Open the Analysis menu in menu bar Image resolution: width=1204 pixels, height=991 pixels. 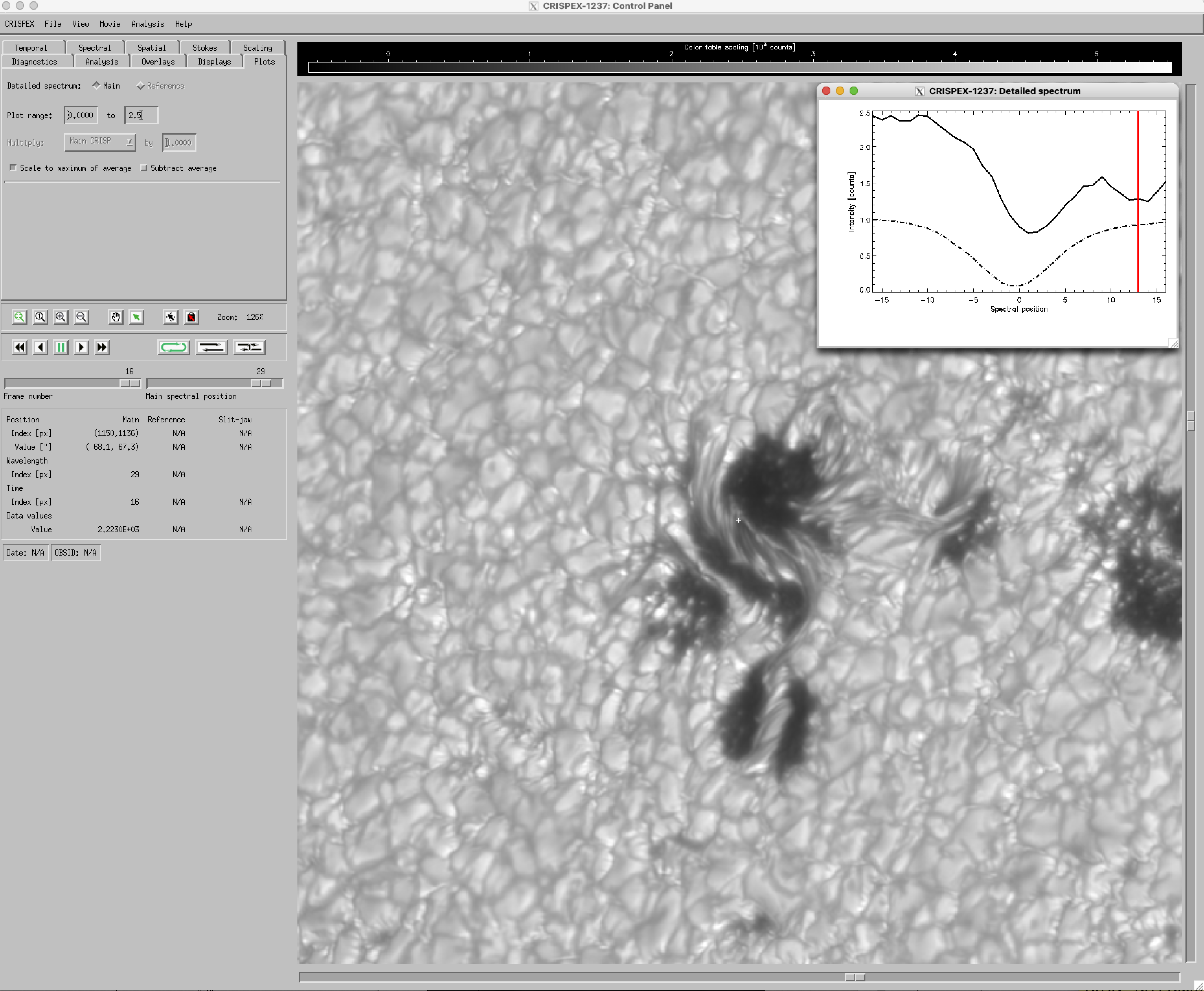(147, 24)
